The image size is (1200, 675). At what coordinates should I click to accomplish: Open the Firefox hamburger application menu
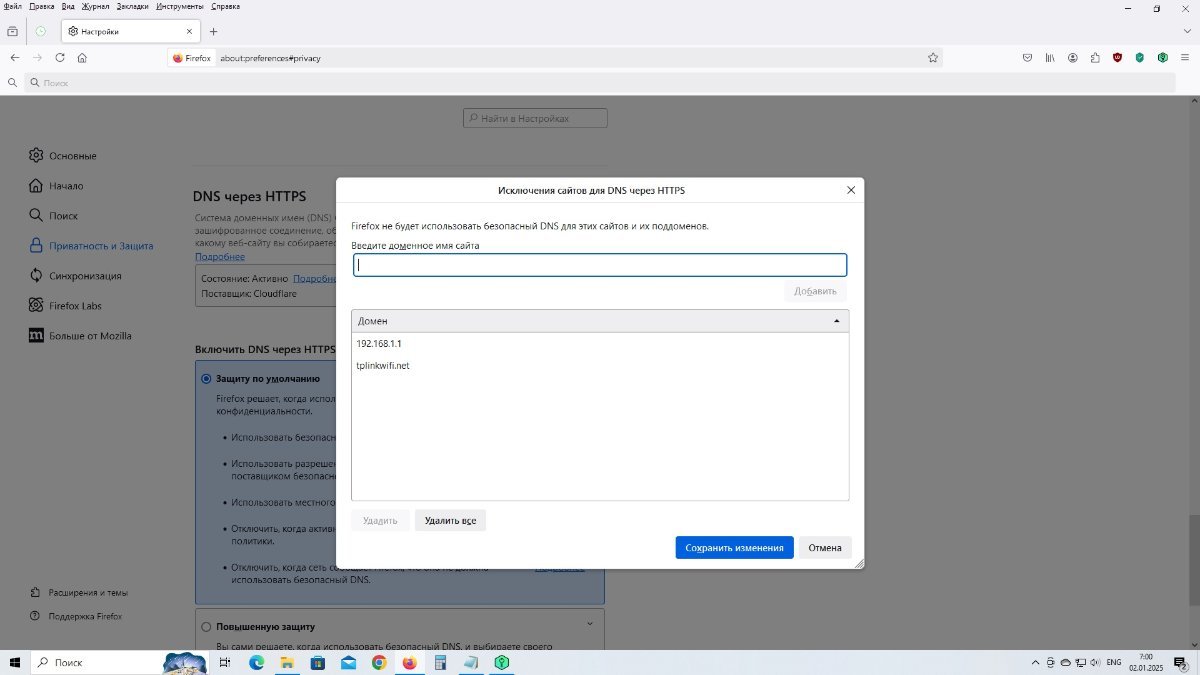coord(1186,58)
